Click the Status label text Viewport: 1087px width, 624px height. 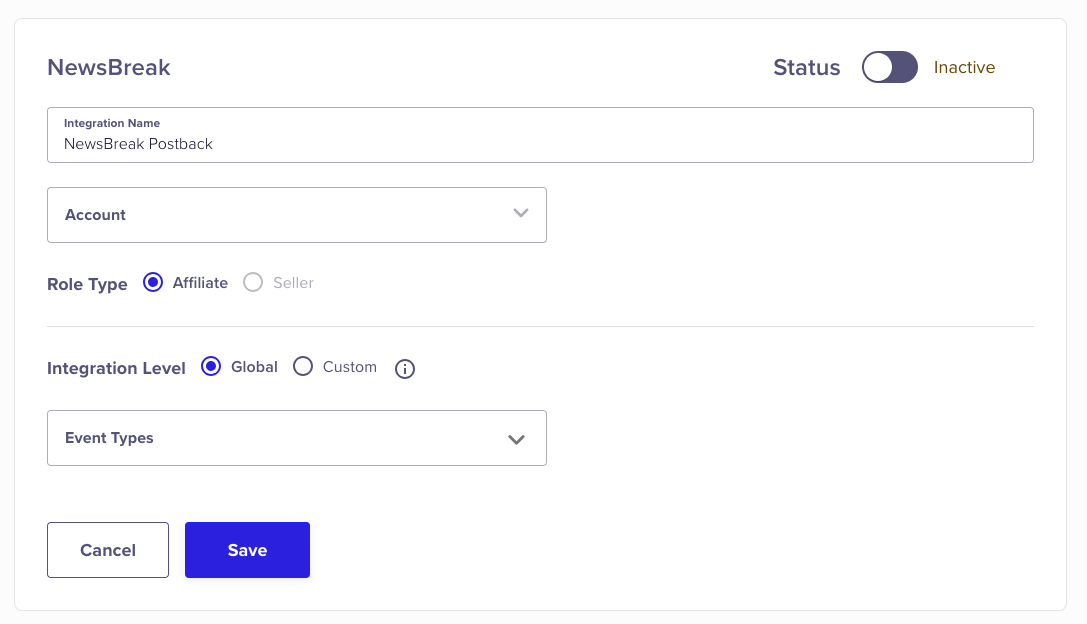806,68
